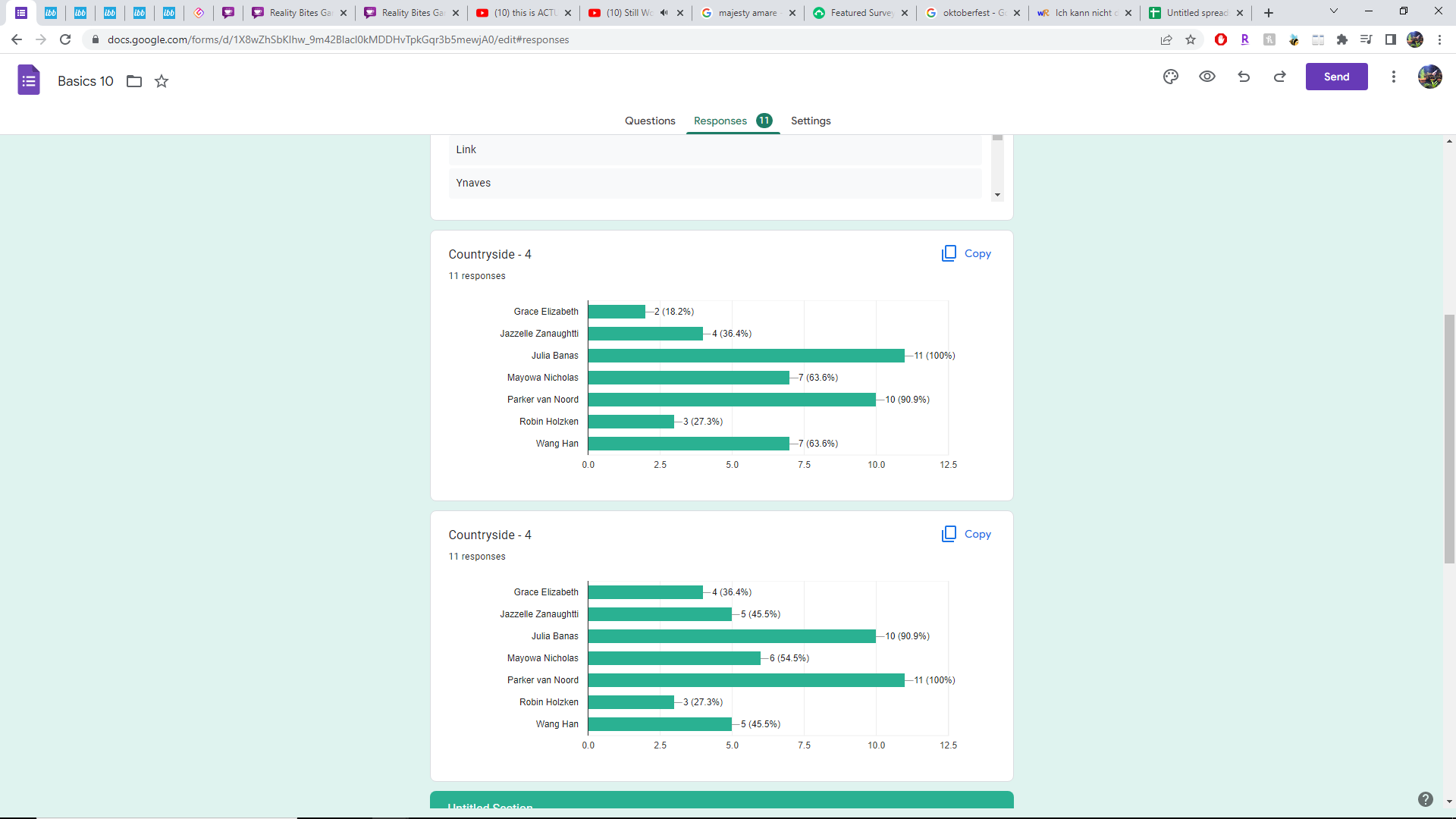The width and height of the screenshot is (1456, 819).
Task: Open the media controls toolbar icon
Action: (1367, 39)
